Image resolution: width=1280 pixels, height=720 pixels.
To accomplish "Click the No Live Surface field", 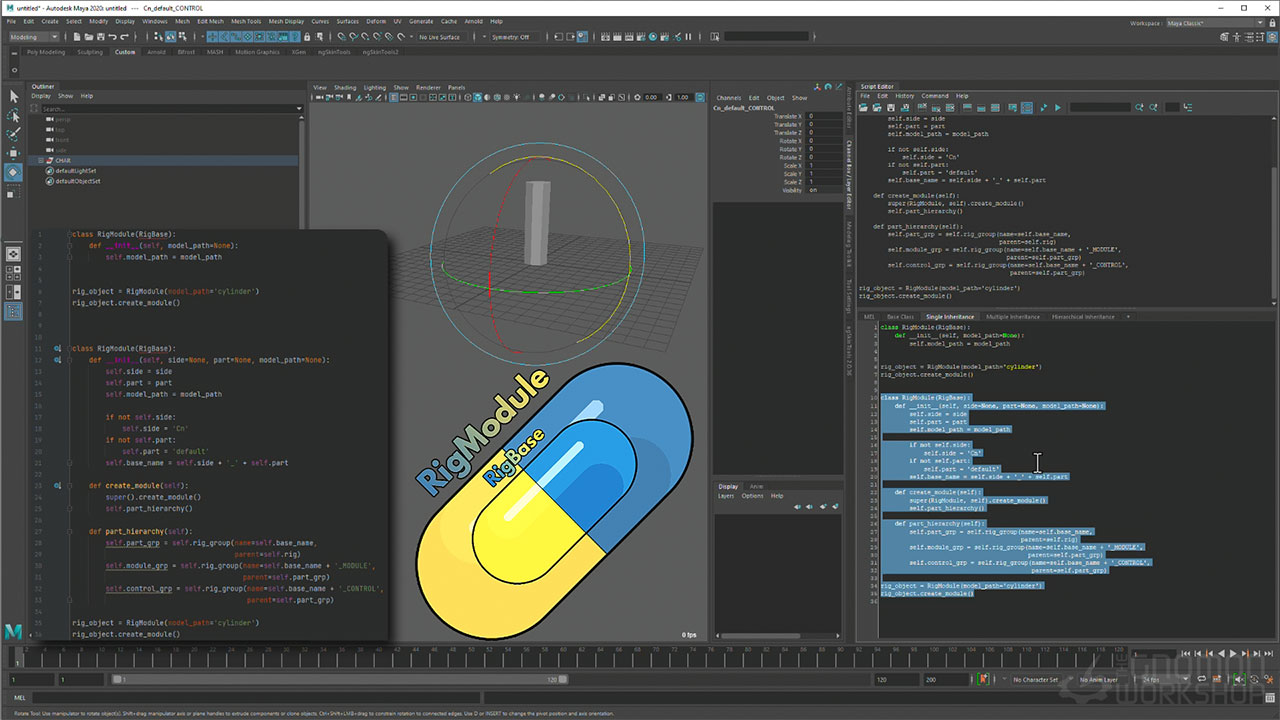I will [438, 37].
